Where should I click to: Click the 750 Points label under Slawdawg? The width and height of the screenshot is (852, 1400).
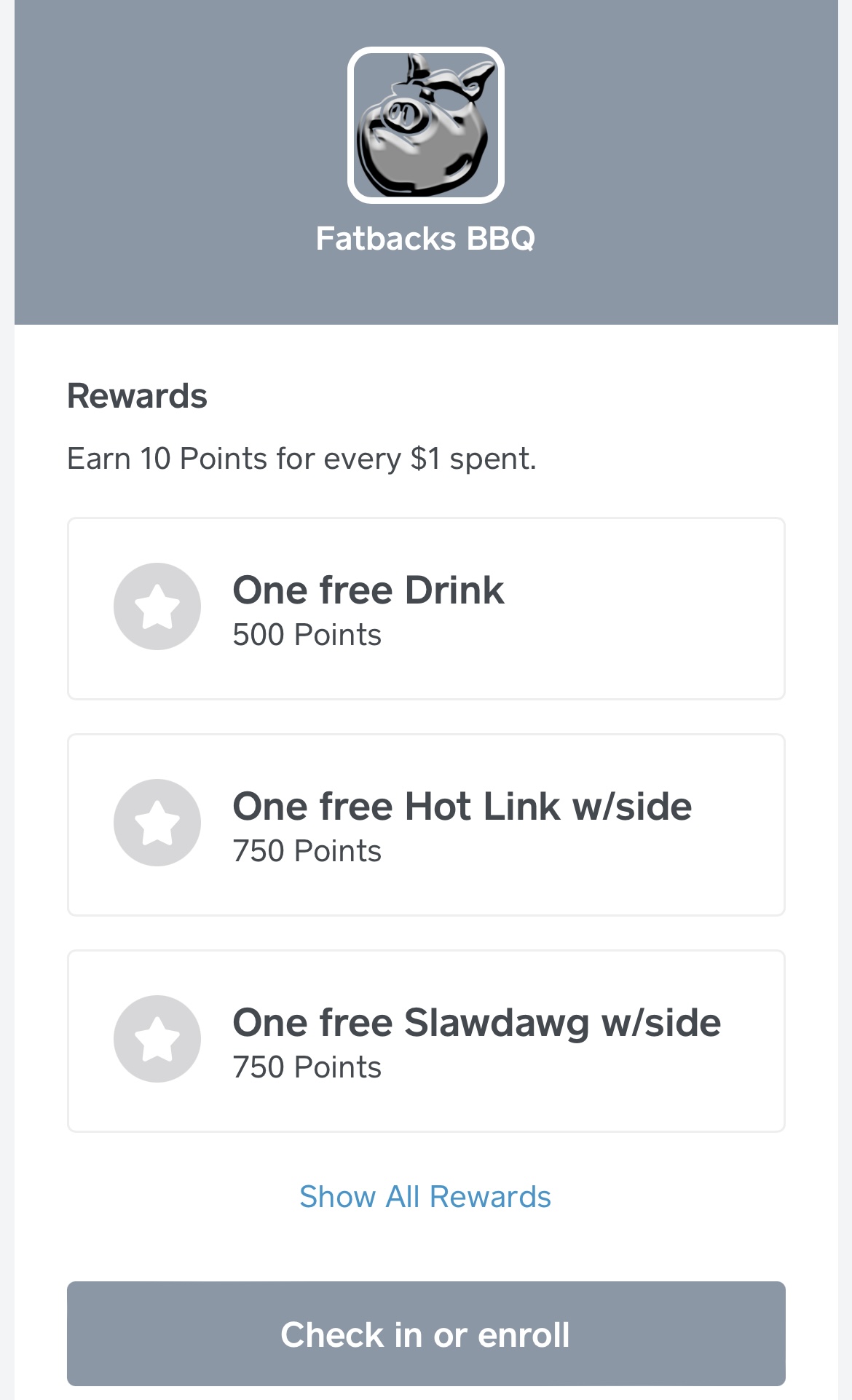307,1067
